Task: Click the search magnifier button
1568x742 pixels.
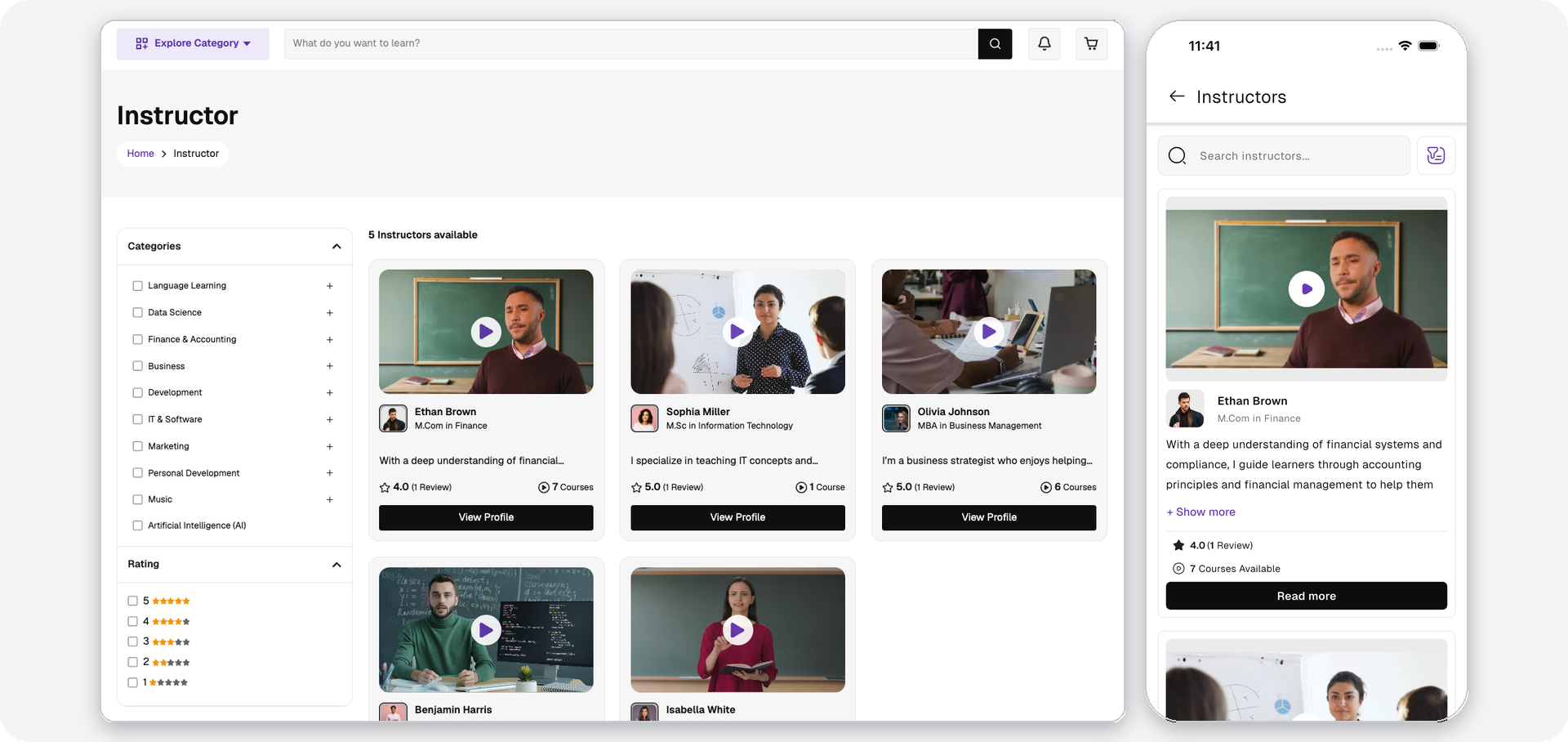Action: (x=995, y=44)
